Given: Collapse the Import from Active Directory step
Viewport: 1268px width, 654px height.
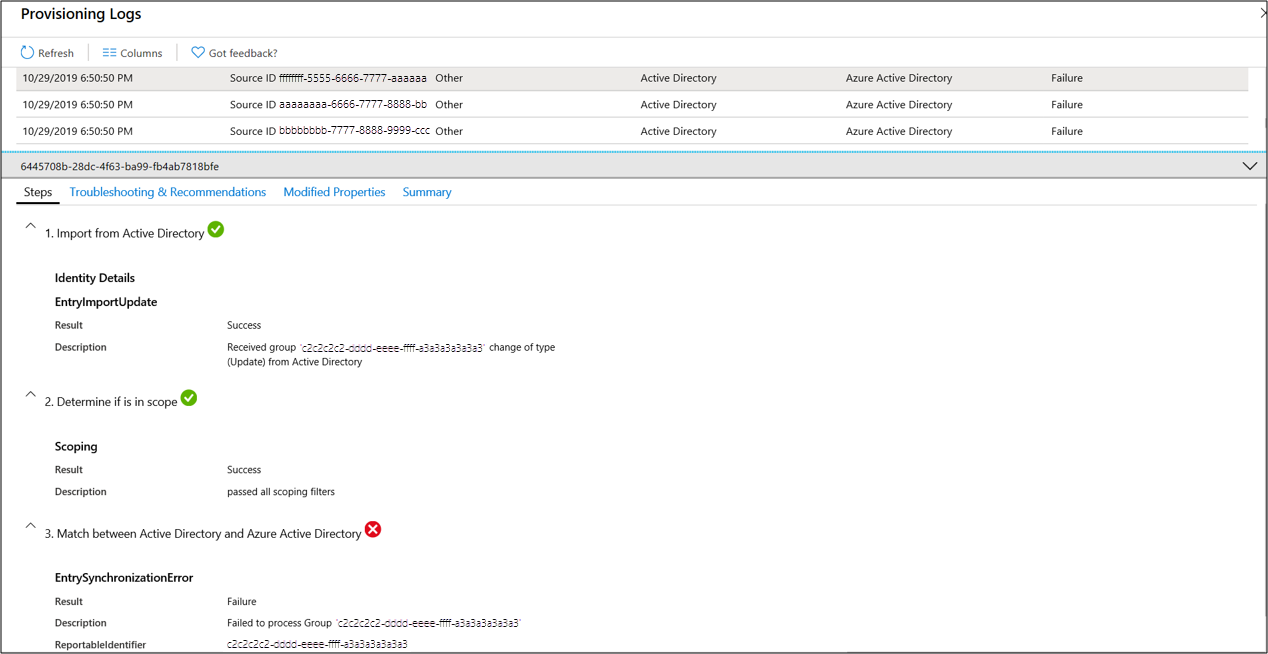Looking at the screenshot, I should pos(30,227).
